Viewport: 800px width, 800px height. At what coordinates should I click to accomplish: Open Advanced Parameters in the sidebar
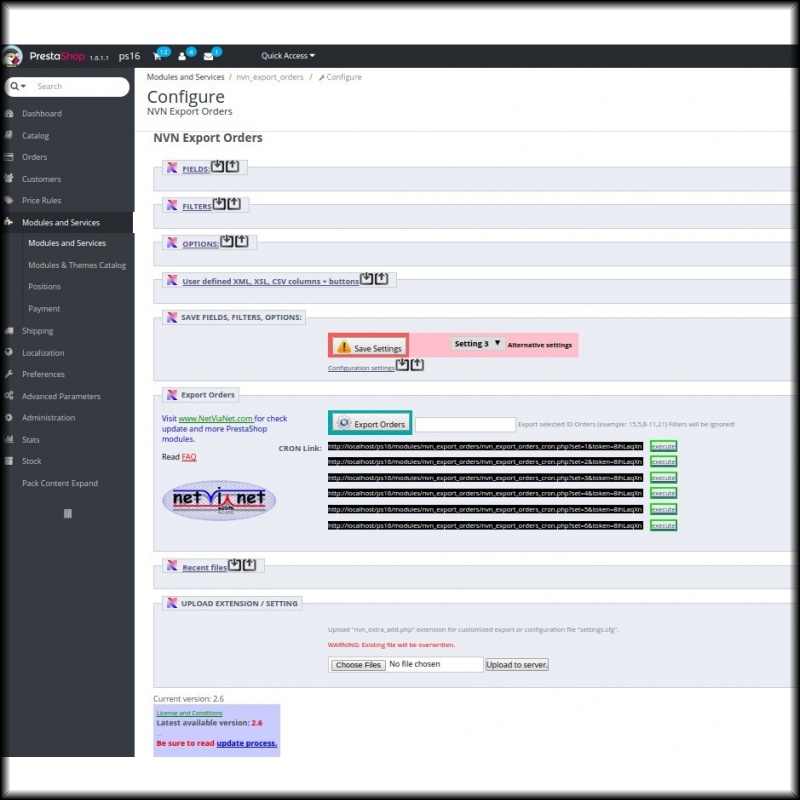tap(61, 396)
